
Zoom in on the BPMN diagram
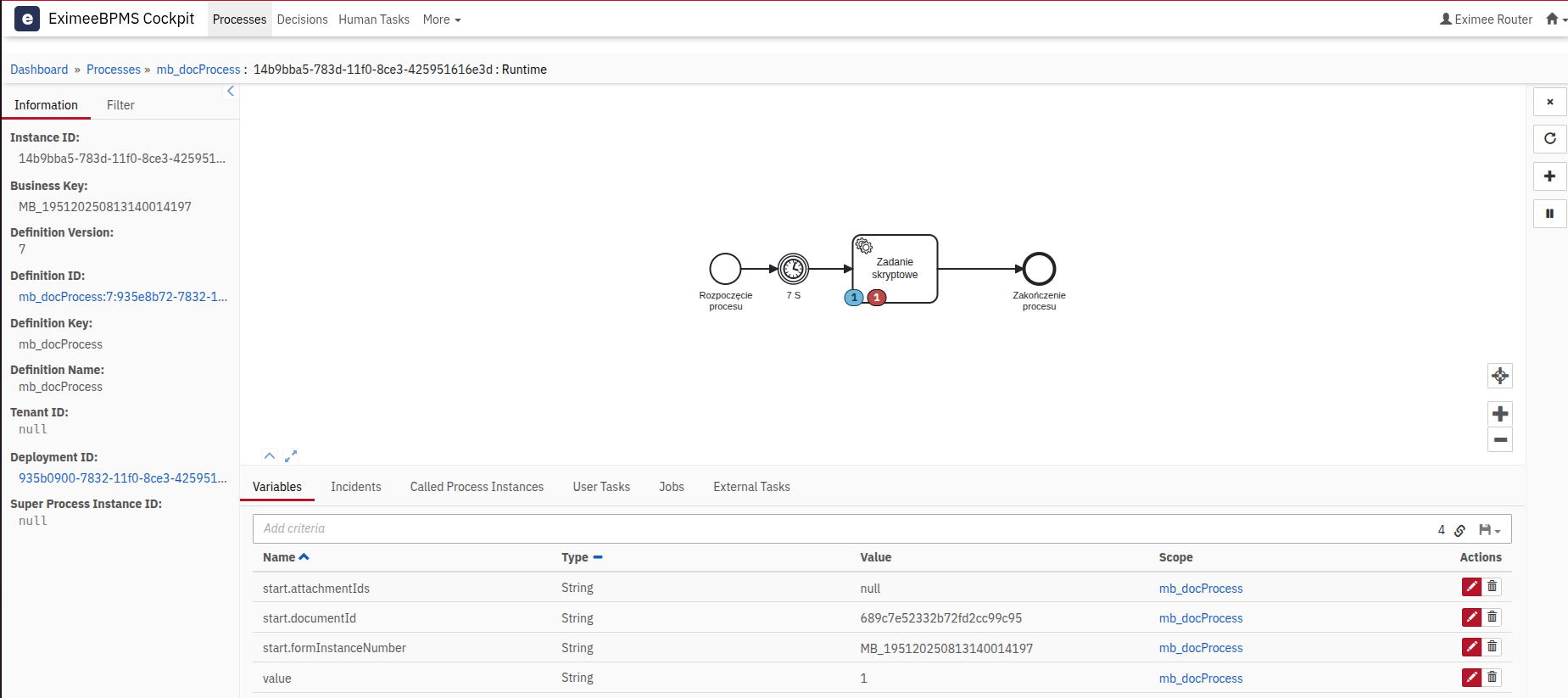pos(1499,414)
